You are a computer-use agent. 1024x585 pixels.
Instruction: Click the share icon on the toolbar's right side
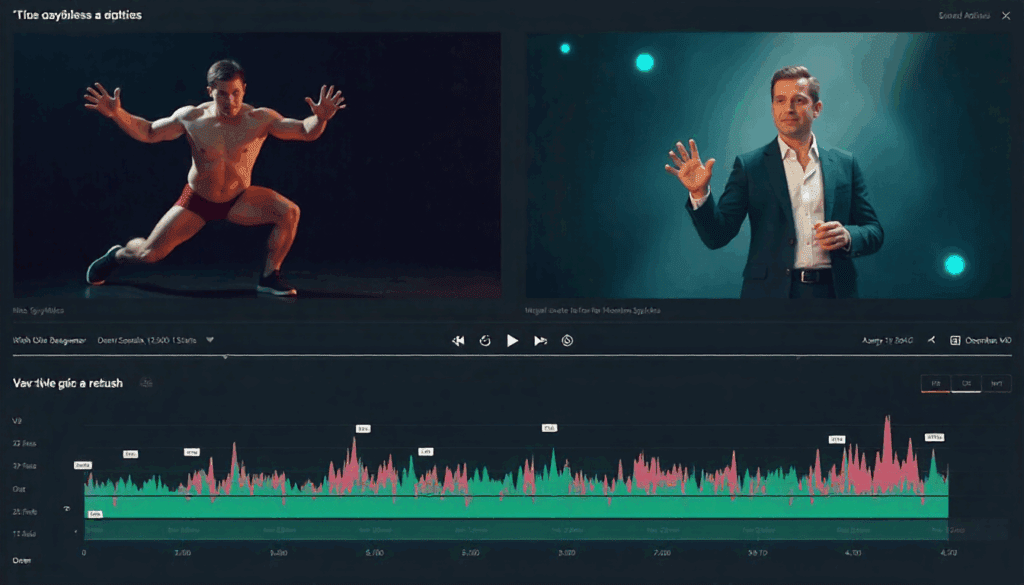tap(930, 340)
